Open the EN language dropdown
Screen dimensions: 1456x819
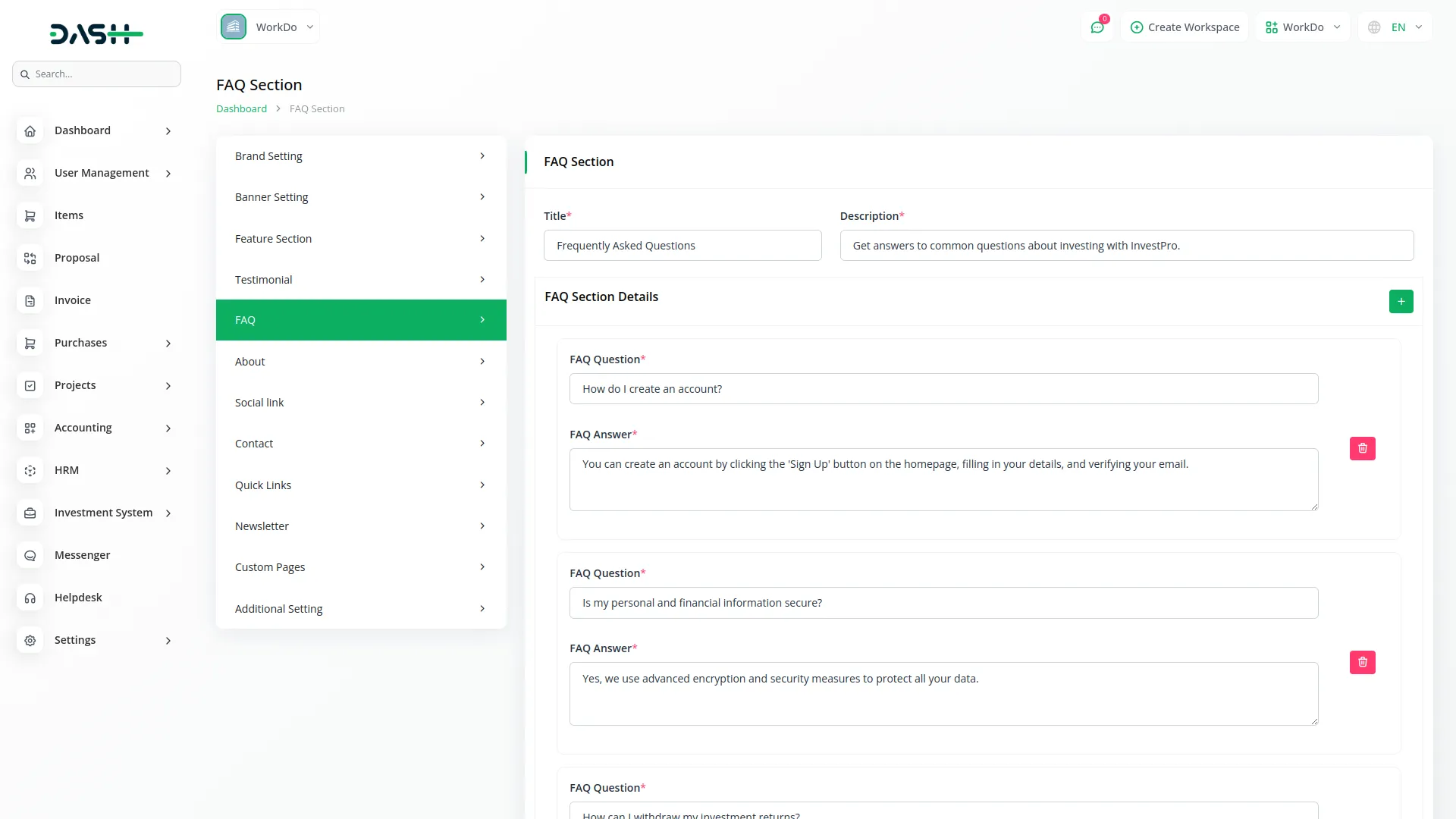[1397, 27]
